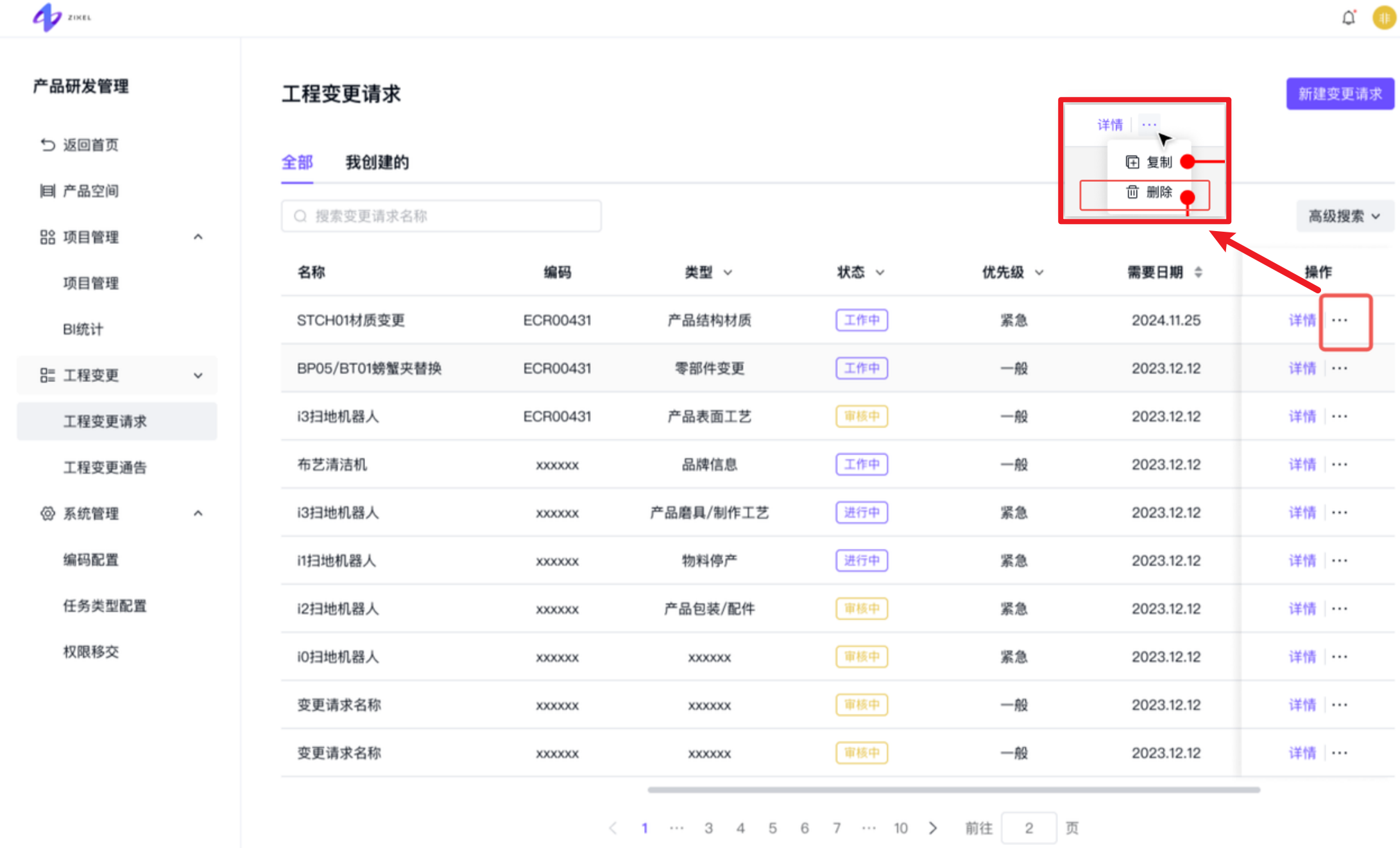Go to page 3
1400x848 pixels.
(x=708, y=828)
